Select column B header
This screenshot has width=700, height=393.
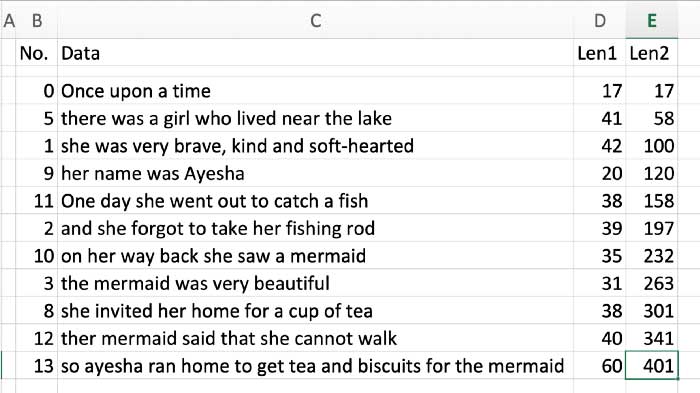tap(37, 21)
